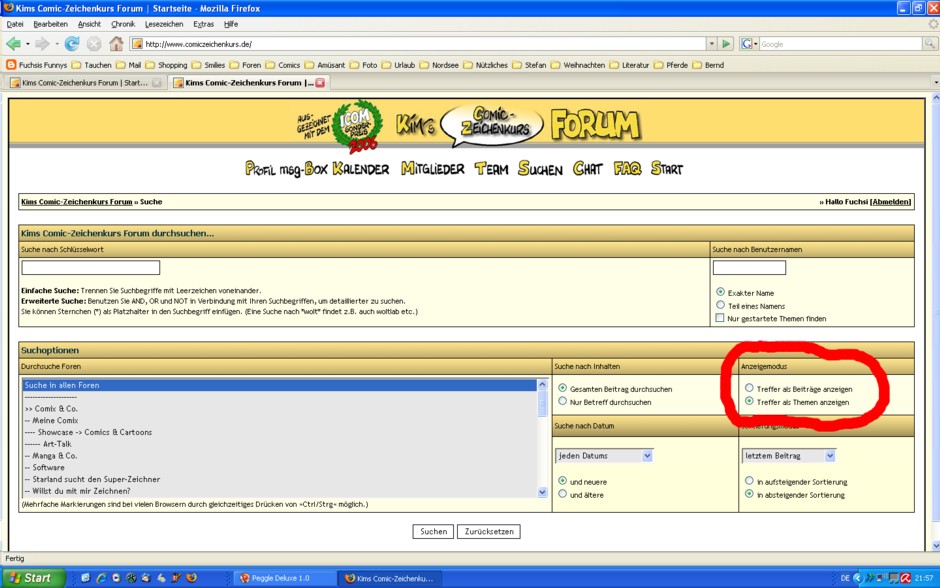
Task: Open the Lesezeichen menu
Action: pos(163,23)
